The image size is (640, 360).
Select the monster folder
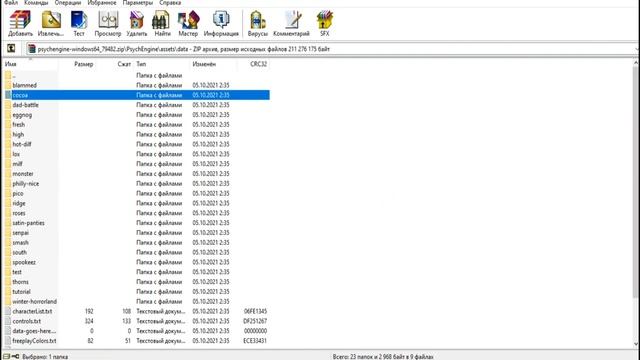pyautogui.click(x=23, y=173)
